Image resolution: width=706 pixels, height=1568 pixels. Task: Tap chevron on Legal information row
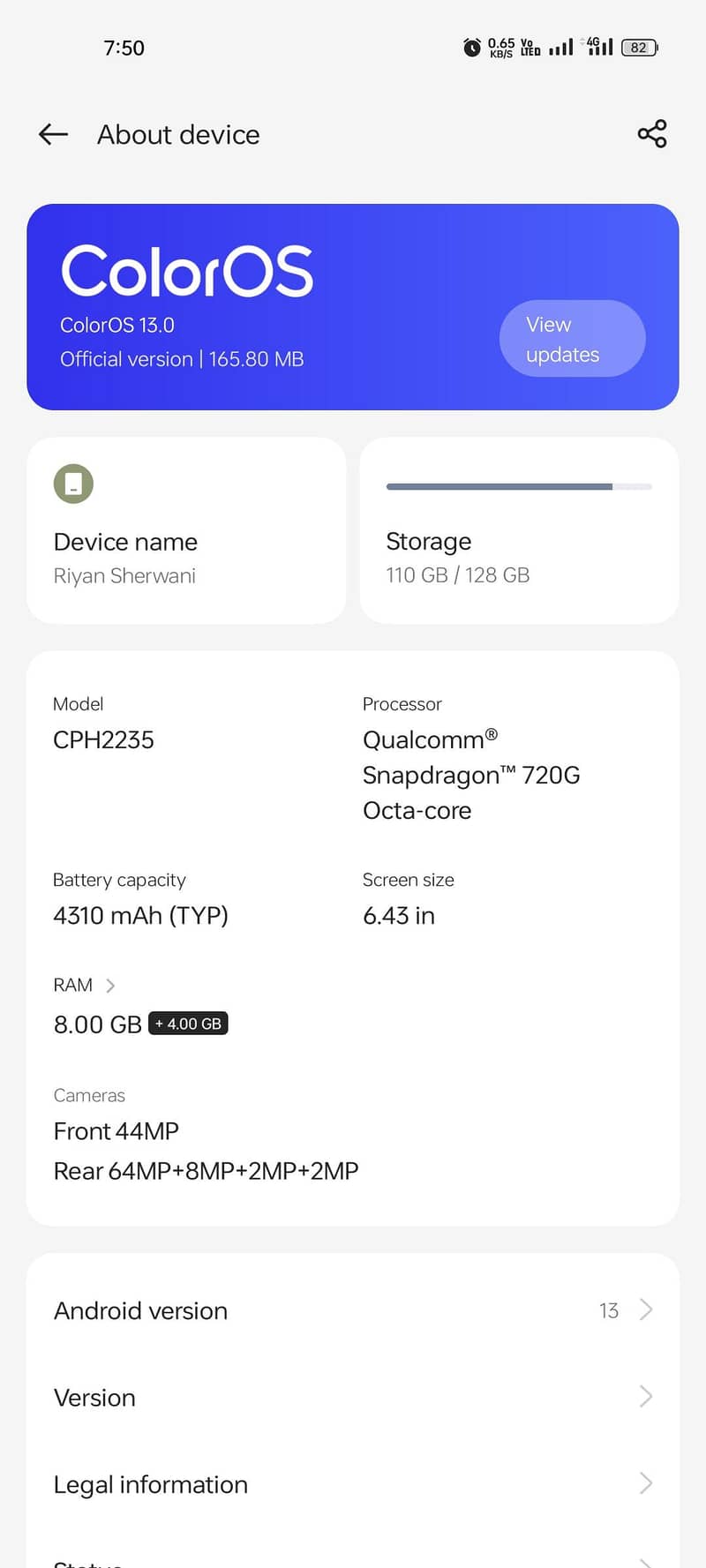coord(646,1483)
